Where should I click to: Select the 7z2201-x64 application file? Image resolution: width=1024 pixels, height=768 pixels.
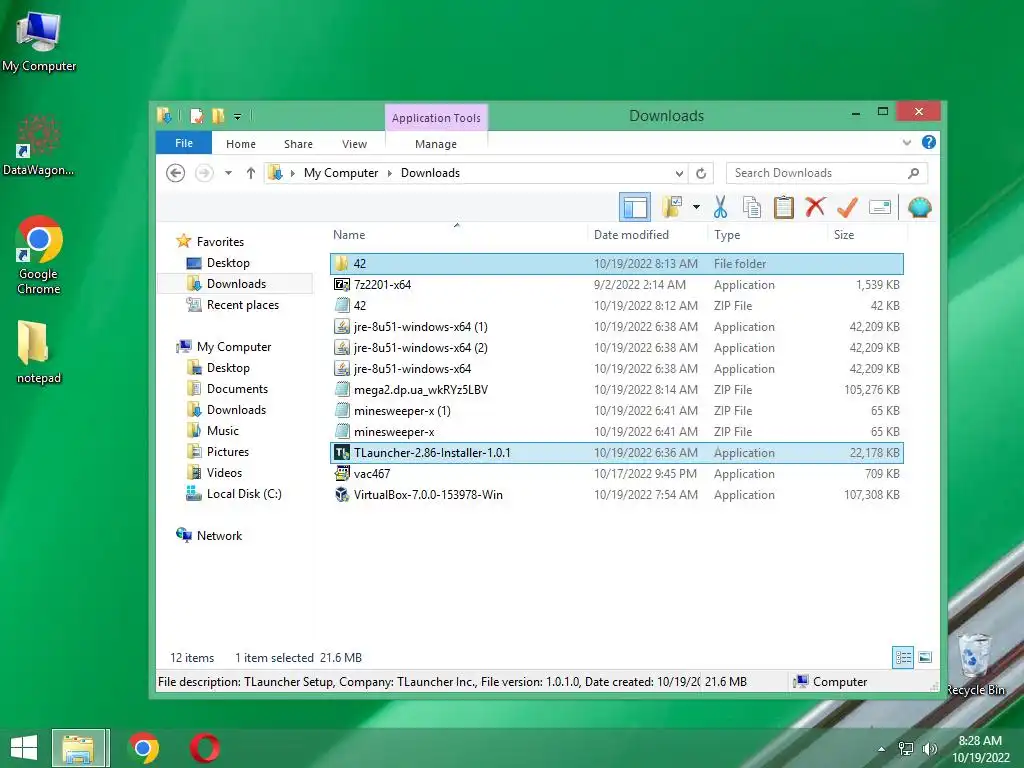(616, 285)
